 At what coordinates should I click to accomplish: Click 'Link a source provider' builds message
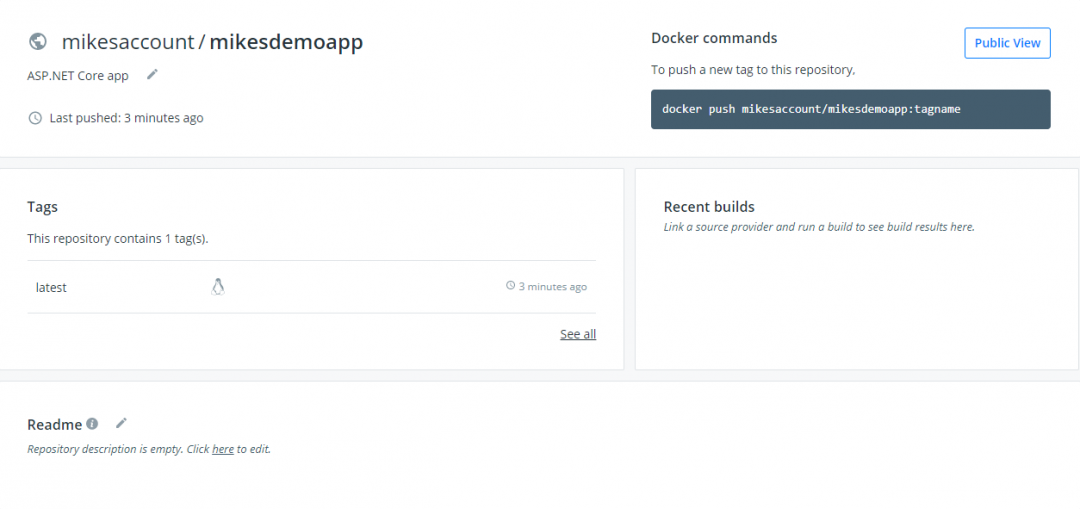(x=818, y=227)
